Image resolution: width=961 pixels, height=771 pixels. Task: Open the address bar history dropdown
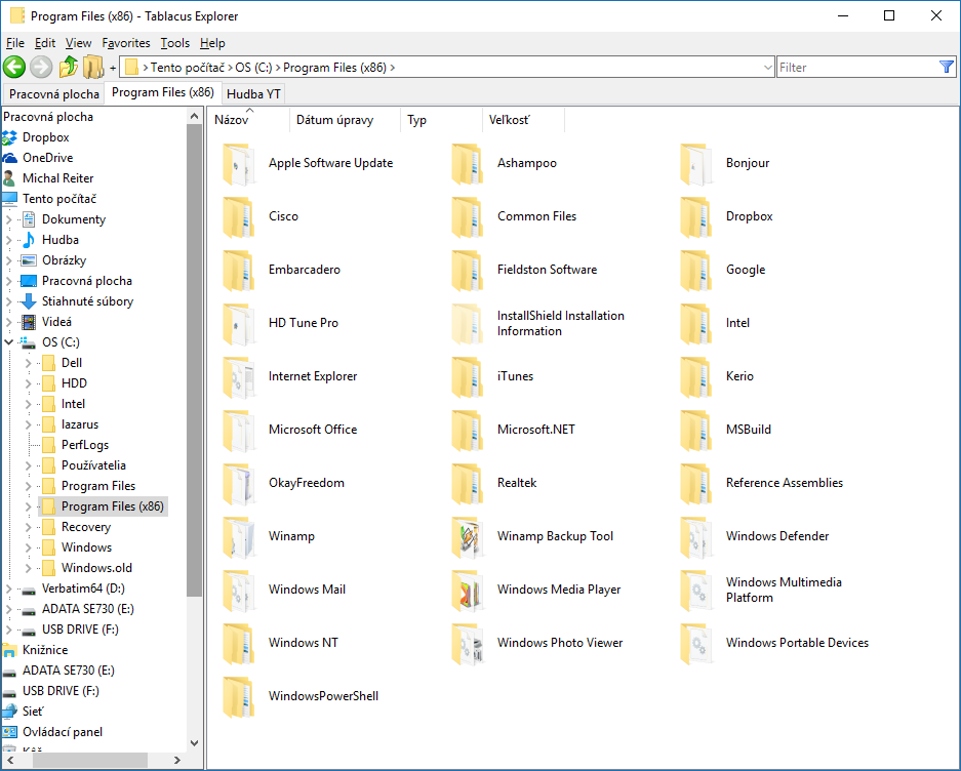767,68
